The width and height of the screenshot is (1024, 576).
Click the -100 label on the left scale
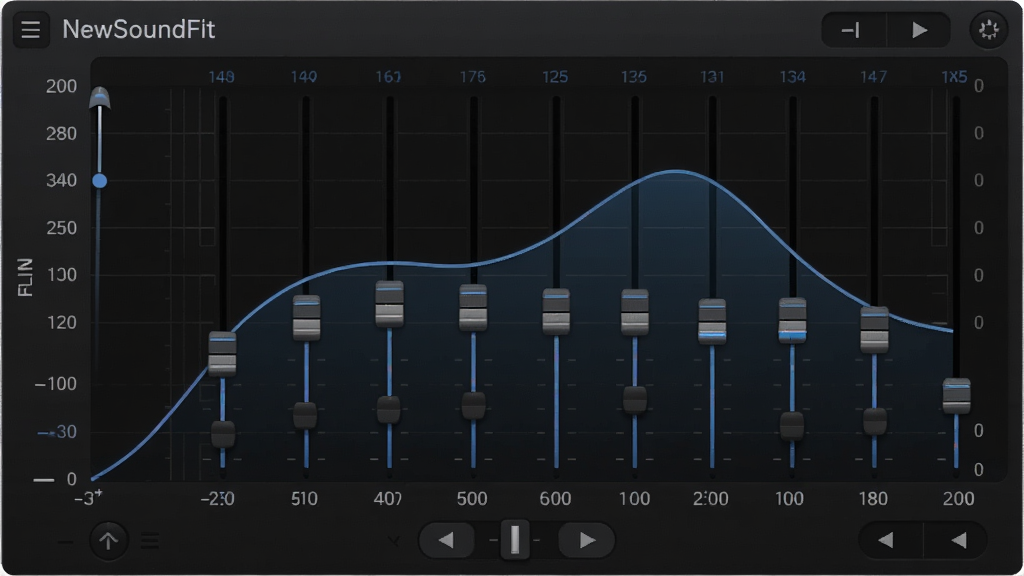(x=56, y=384)
